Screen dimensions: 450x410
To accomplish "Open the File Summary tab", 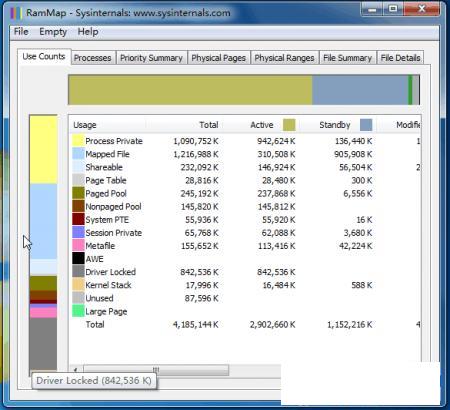I will (x=347, y=58).
